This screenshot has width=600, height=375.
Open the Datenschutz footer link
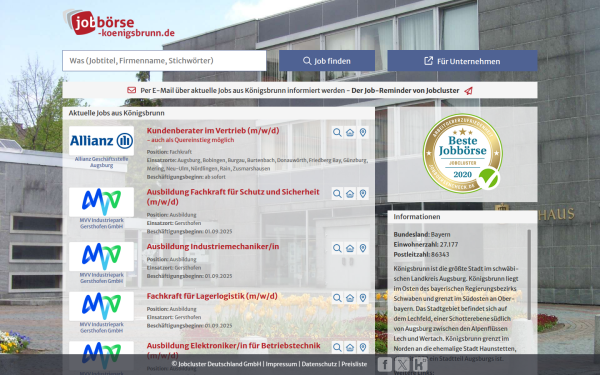click(x=319, y=364)
